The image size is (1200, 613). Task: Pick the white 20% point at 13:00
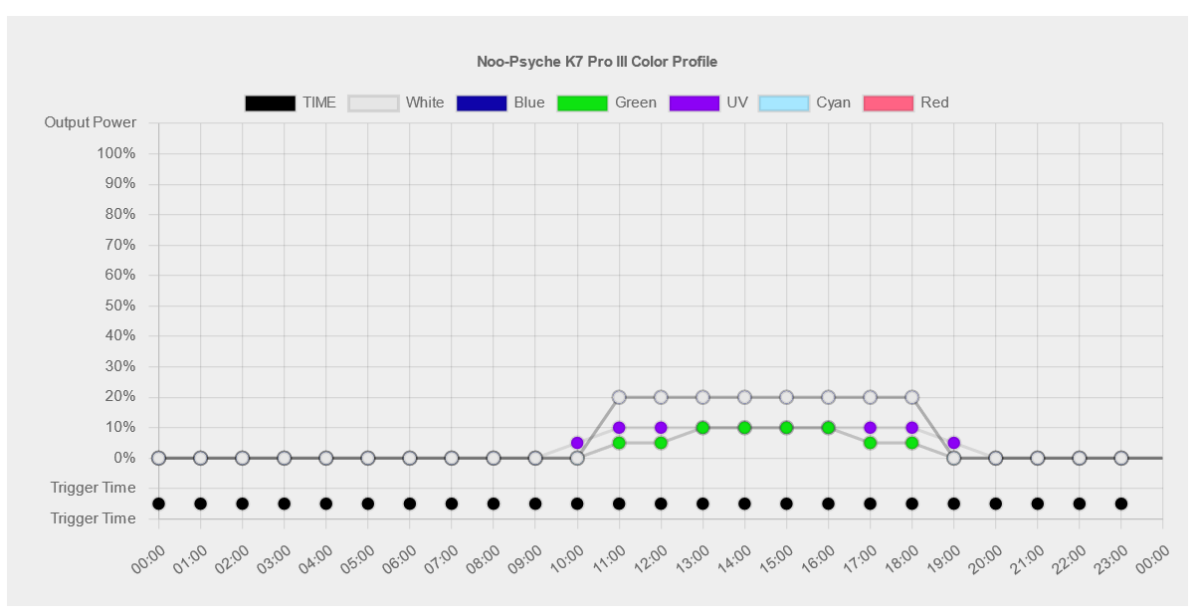(x=703, y=397)
